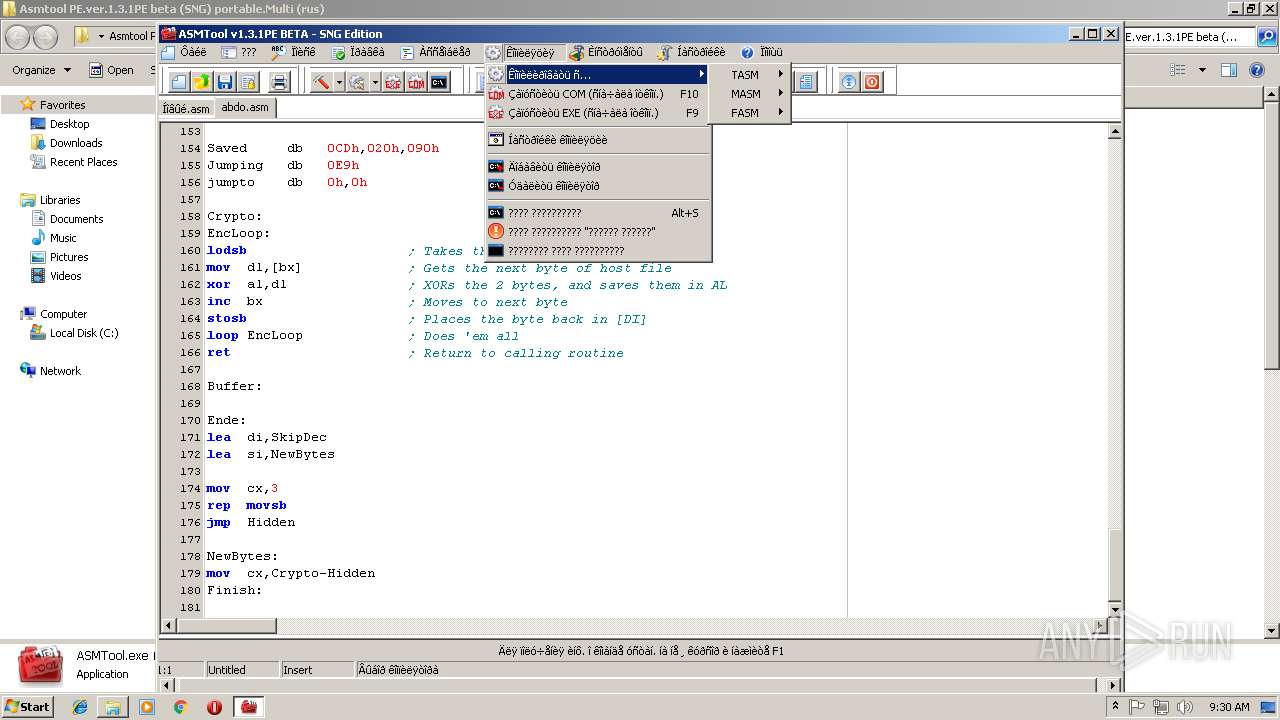Switch to the first .asm file tab
Image resolution: width=1280 pixels, height=720 pixels.
click(x=187, y=109)
